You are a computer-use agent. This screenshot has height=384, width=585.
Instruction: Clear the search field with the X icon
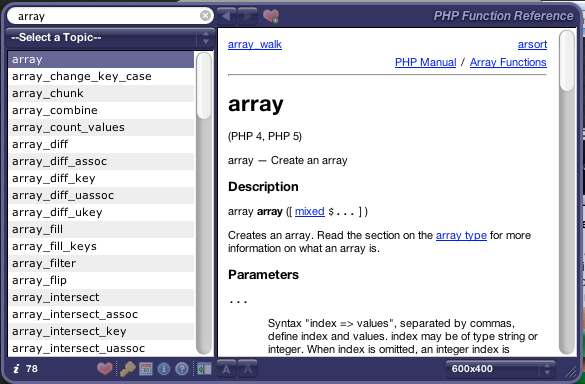click(x=205, y=16)
